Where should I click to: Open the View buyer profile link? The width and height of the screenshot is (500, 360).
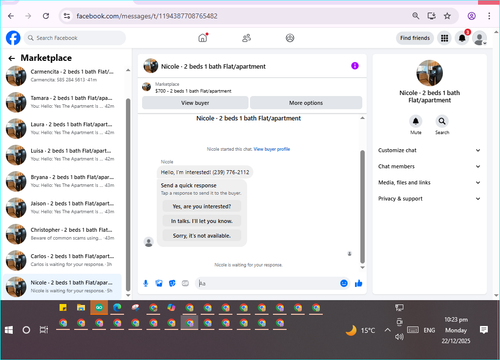click(x=272, y=149)
